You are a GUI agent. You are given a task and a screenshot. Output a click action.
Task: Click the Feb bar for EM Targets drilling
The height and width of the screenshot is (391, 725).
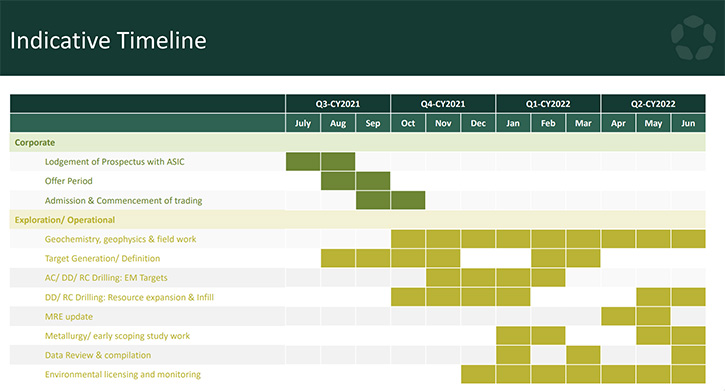[548, 278]
